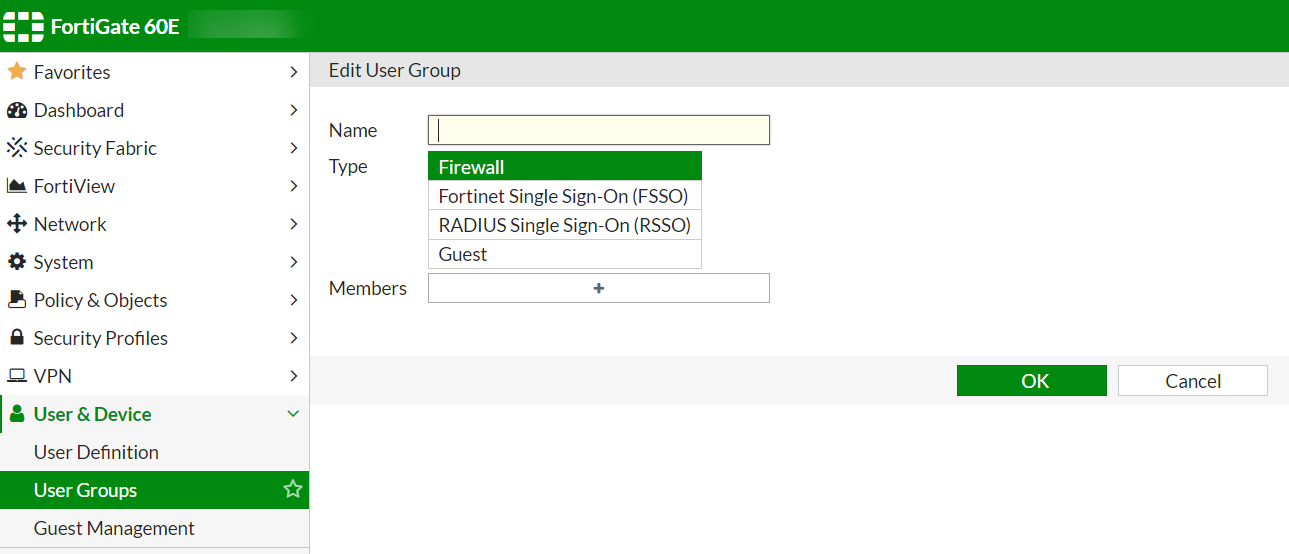Screen dimensions: 1289x554
Task: Choose RADIUS Single Sign-On (RSSO) type
Action: (x=565, y=225)
